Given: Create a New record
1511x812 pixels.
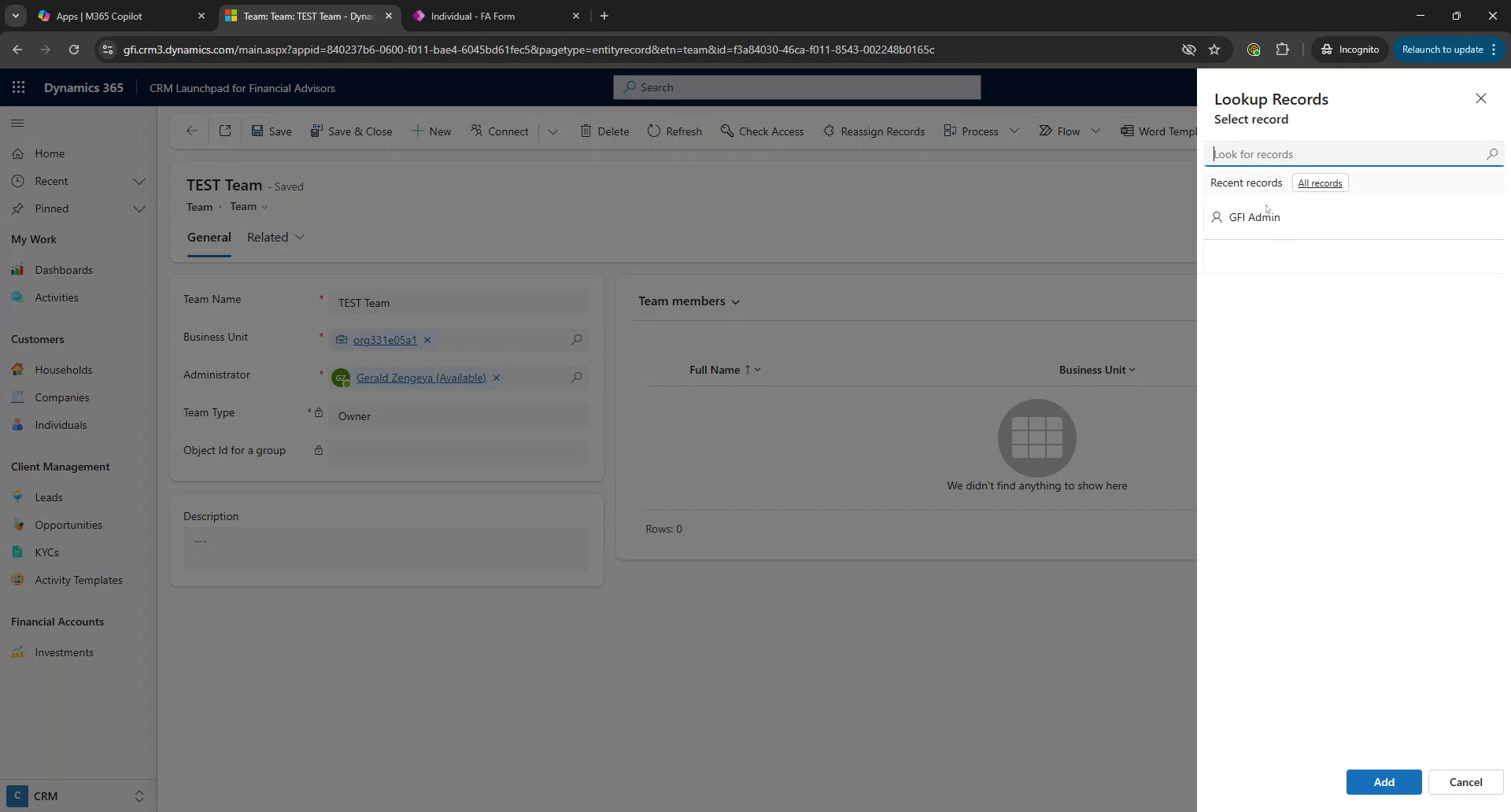Looking at the screenshot, I should pyautogui.click(x=432, y=131).
